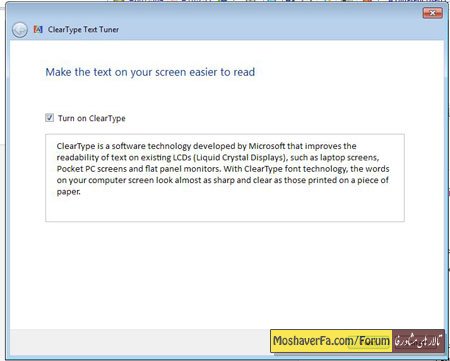Image resolution: width=450 pixels, height=361 pixels.
Task: Click the word 'paper.' ending the description
Action: pyautogui.click(x=68, y=192)
